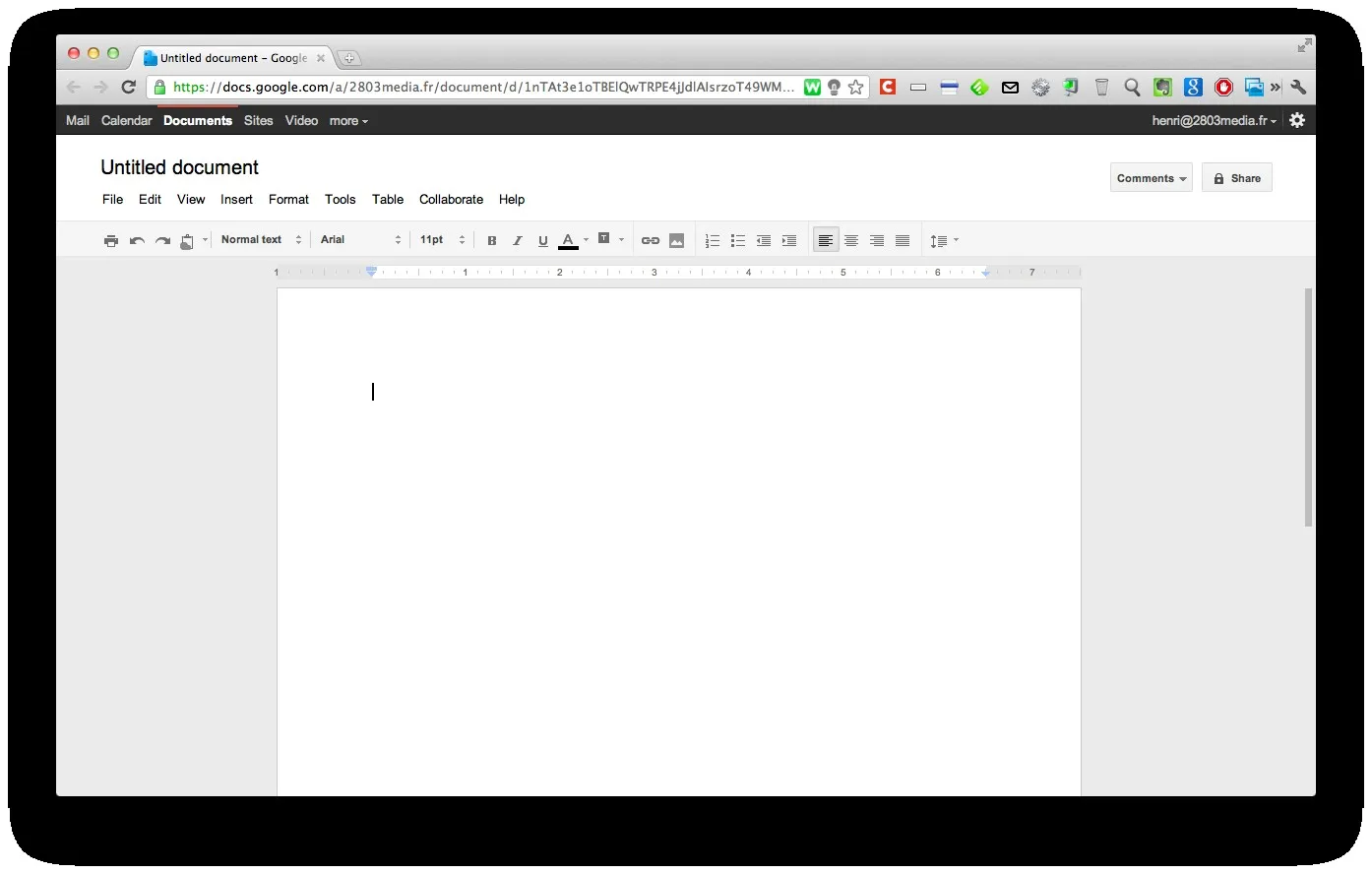This screenshot has width=1372, height=874.
Task: Undo the last action
Action: pos(137,241)
